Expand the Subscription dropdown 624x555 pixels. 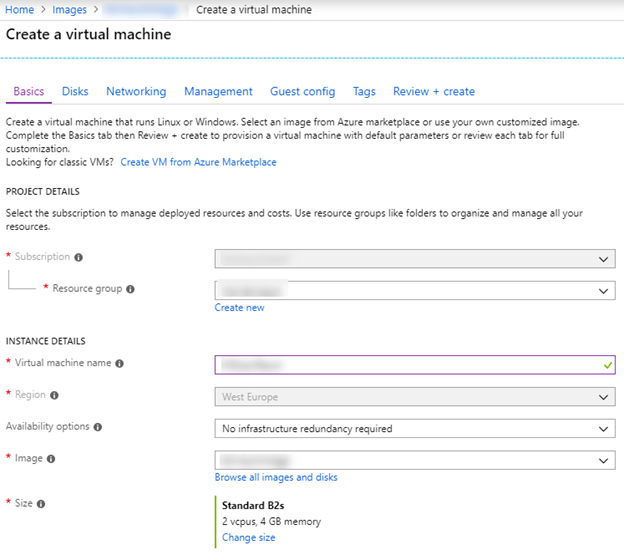click(x=415, y=259)
